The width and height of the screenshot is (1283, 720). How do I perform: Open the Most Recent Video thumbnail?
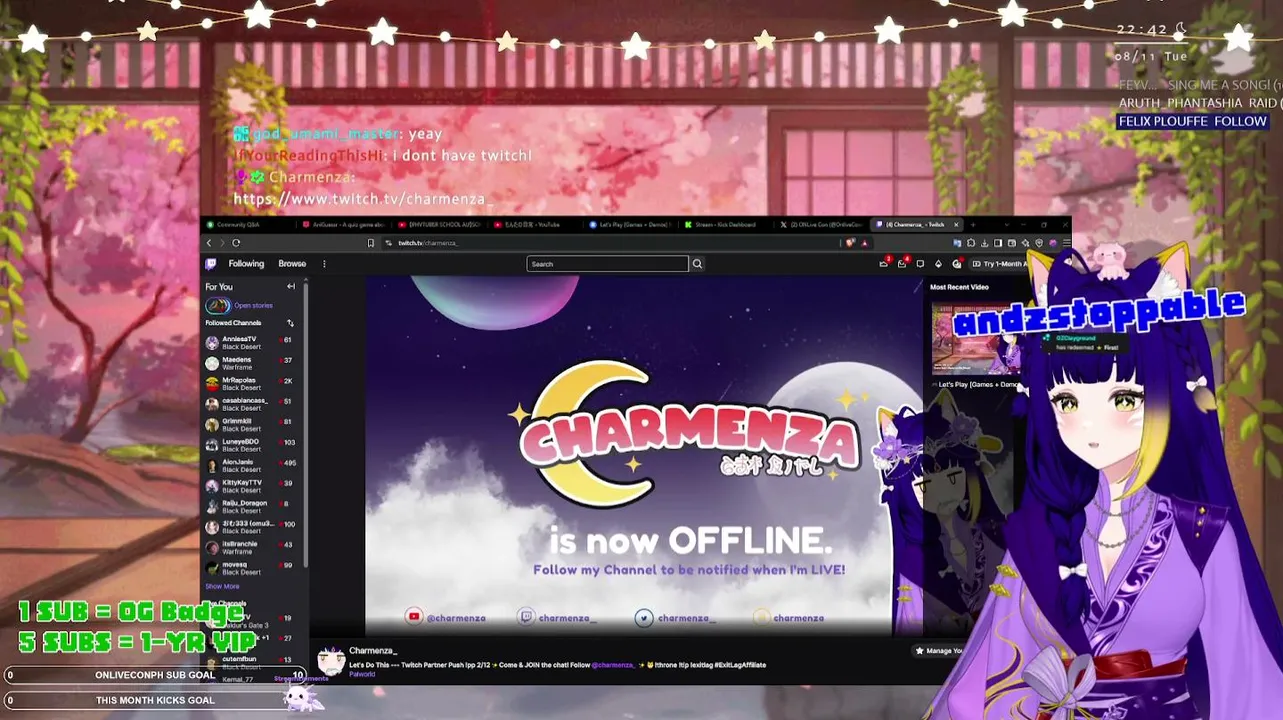(976, 340)
